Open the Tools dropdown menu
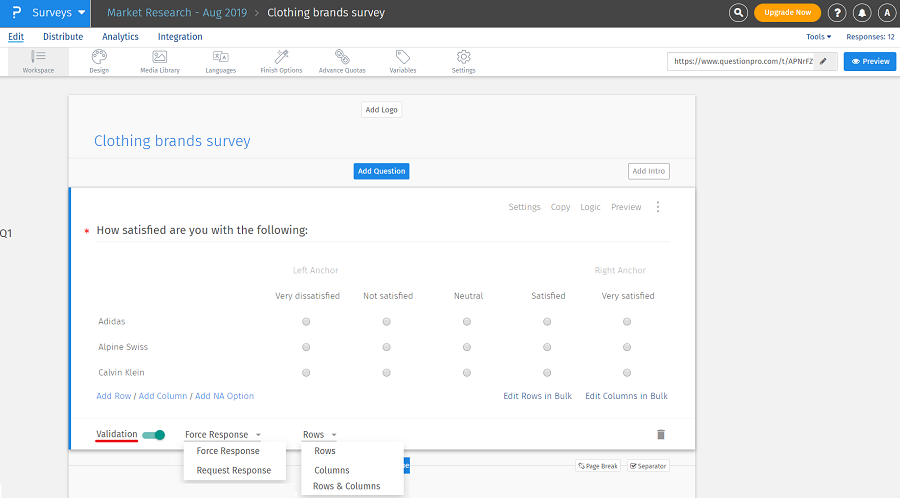The height and width of the screenshot is (498, 900). tap(819, 37)
